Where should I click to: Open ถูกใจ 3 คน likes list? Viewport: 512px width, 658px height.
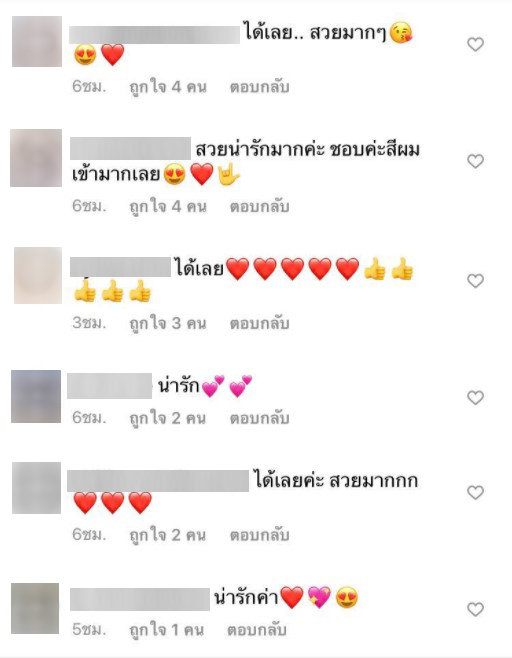pyautogui.click(x=168, y=324)
